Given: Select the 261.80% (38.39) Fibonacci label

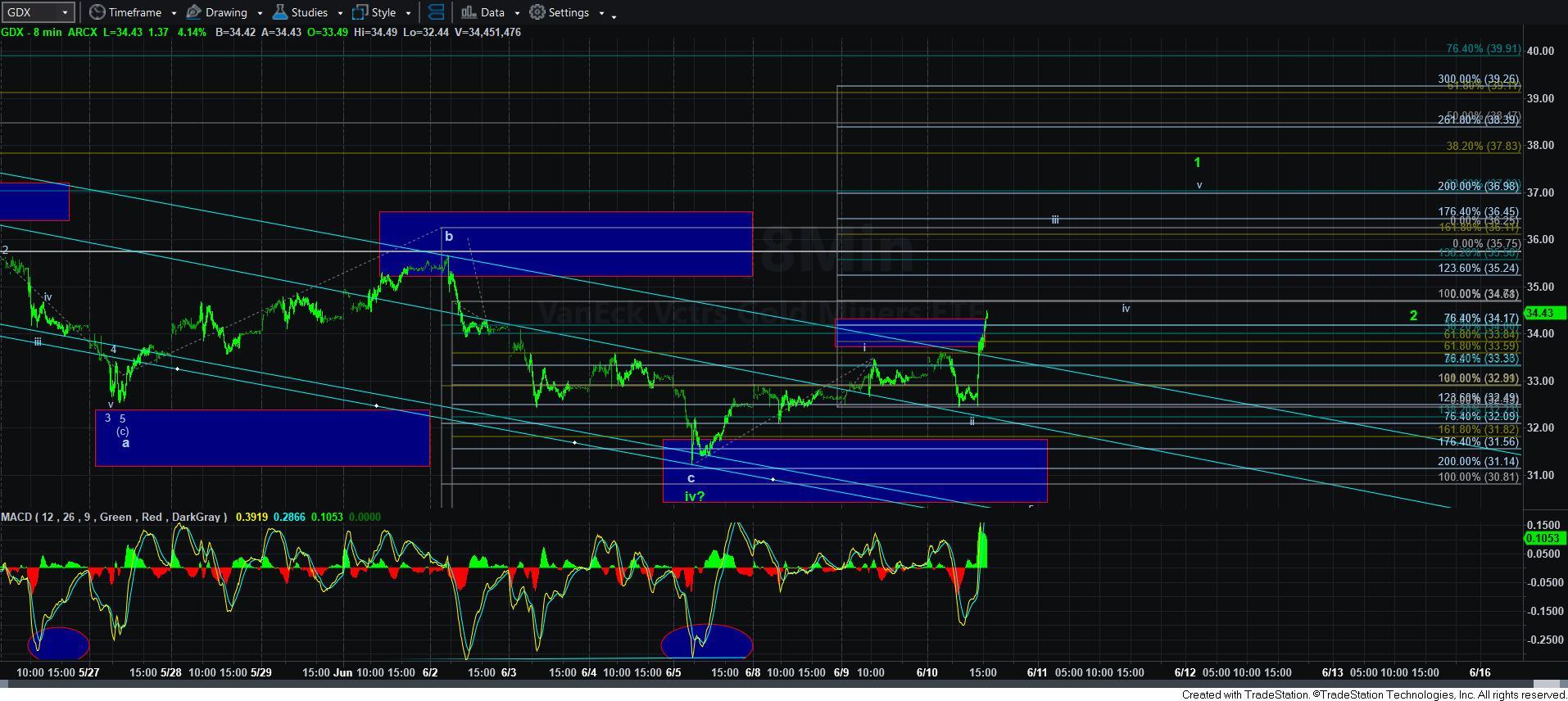Looking at the screenshot, I should tap(1479, 120).
